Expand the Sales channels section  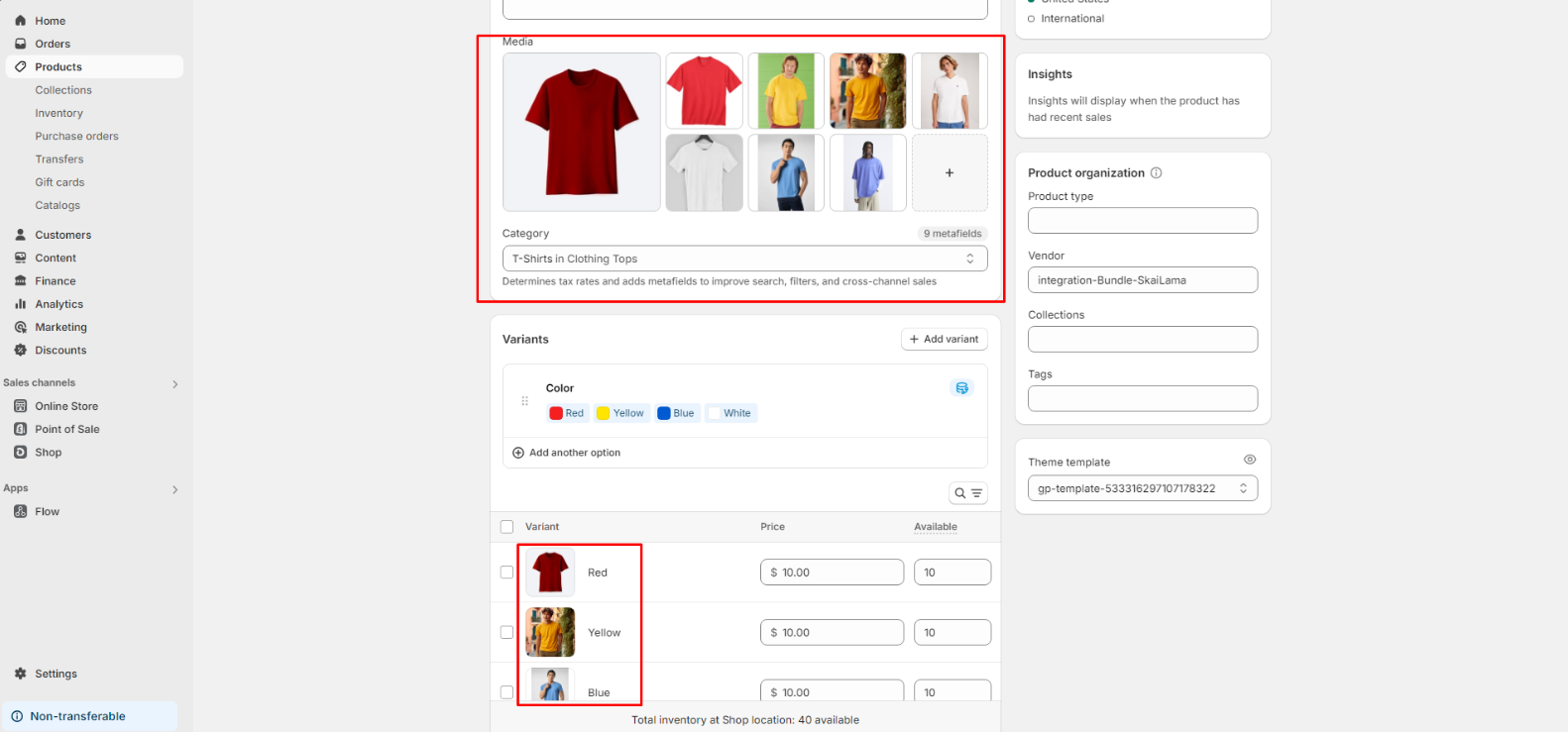point(175,384)
